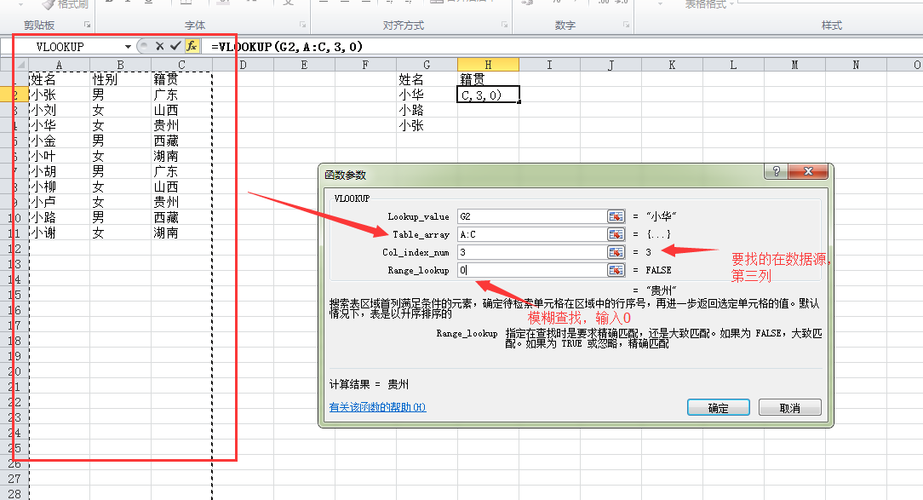This screenshot has height=500, width=923.
Task: Select column A header
Action: pos(59,65)
